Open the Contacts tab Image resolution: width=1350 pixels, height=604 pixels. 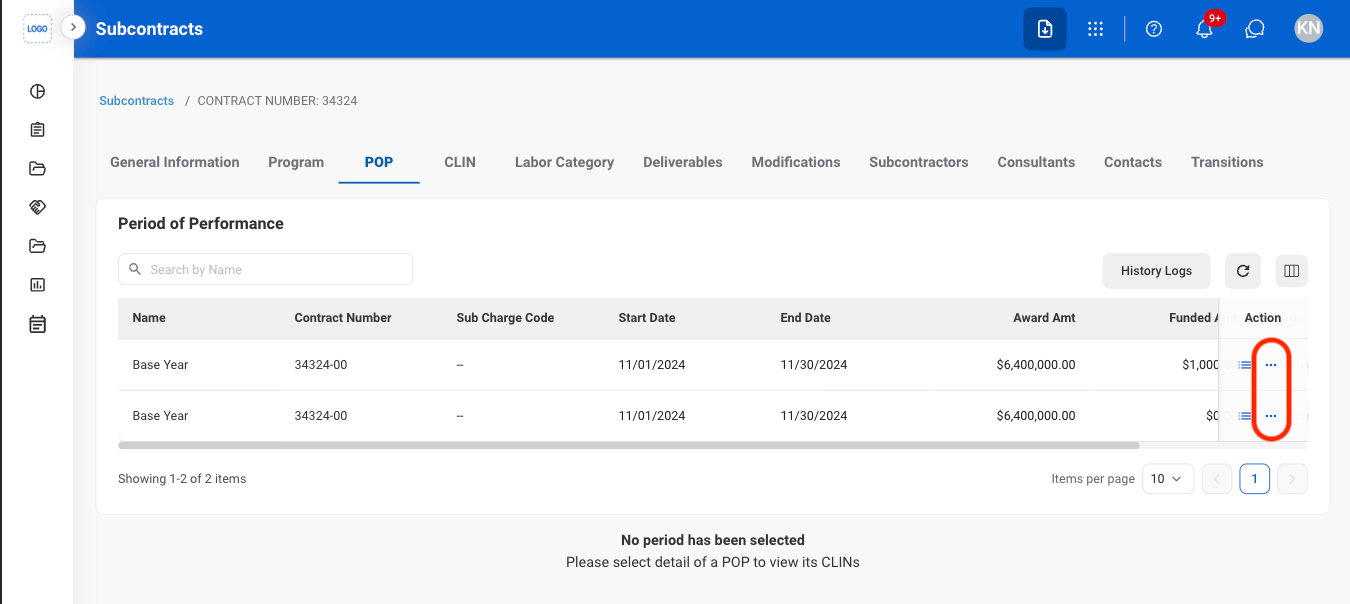[x=1133, y=162]
